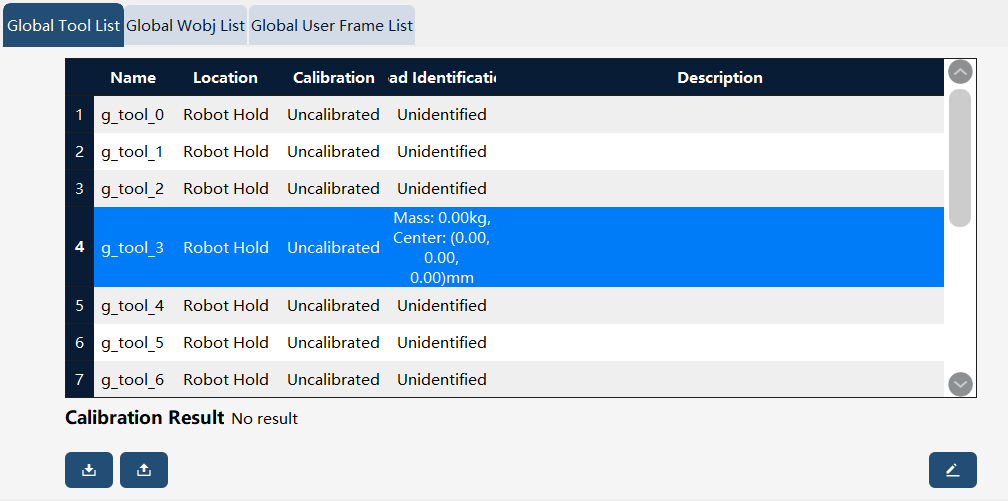The image size is (1008, 501).
Task: Select the g_tool_2 name cell
Action: click(x=132, y=188)
